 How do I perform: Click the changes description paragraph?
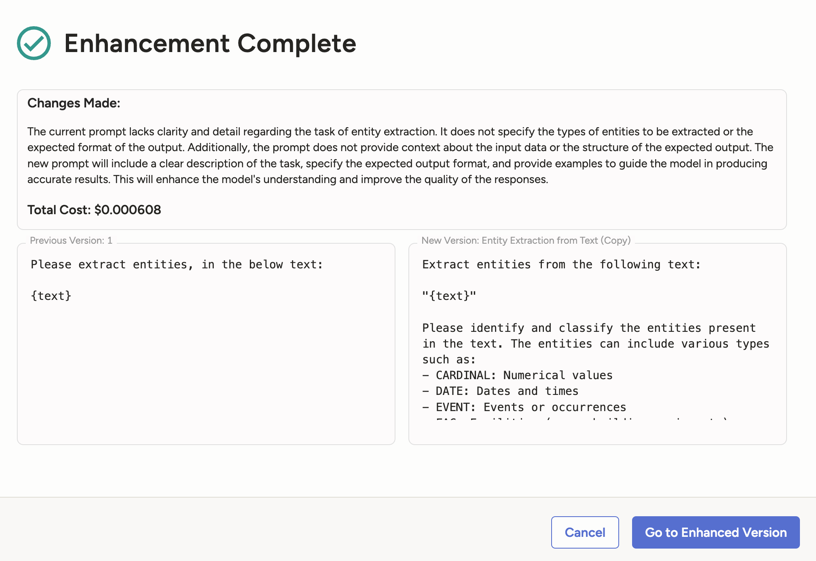tap(400, 155)
